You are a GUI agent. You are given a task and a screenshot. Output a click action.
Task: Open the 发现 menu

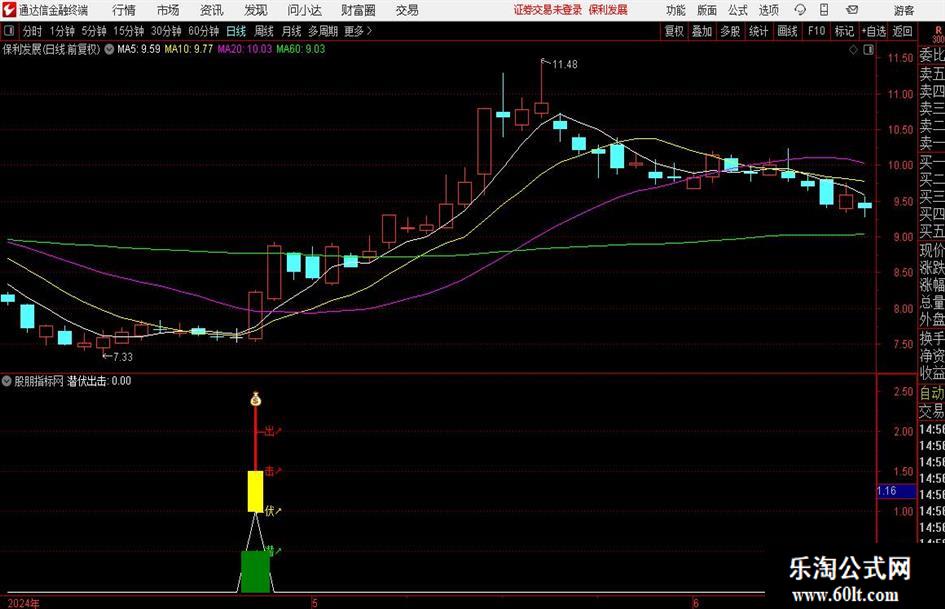tap(256, 10)
